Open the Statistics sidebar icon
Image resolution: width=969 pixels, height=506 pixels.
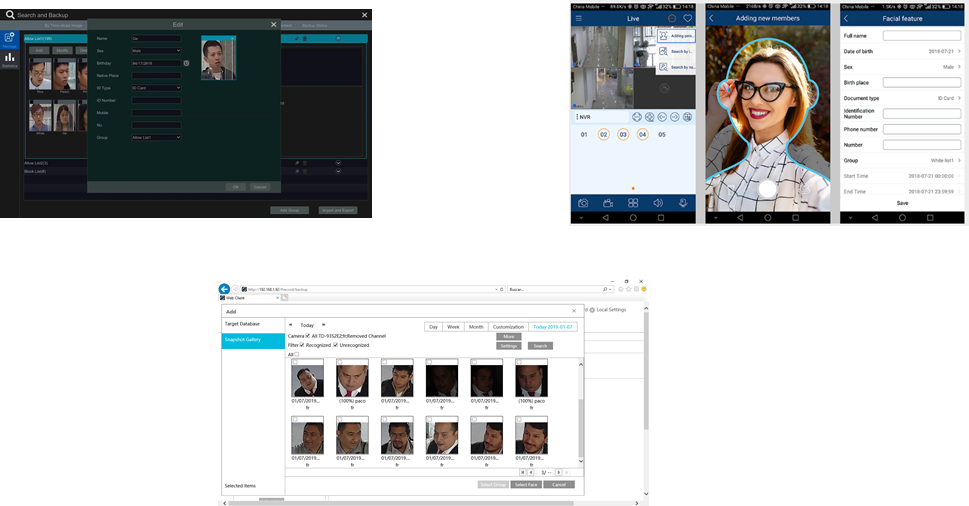tap(9, 59)
